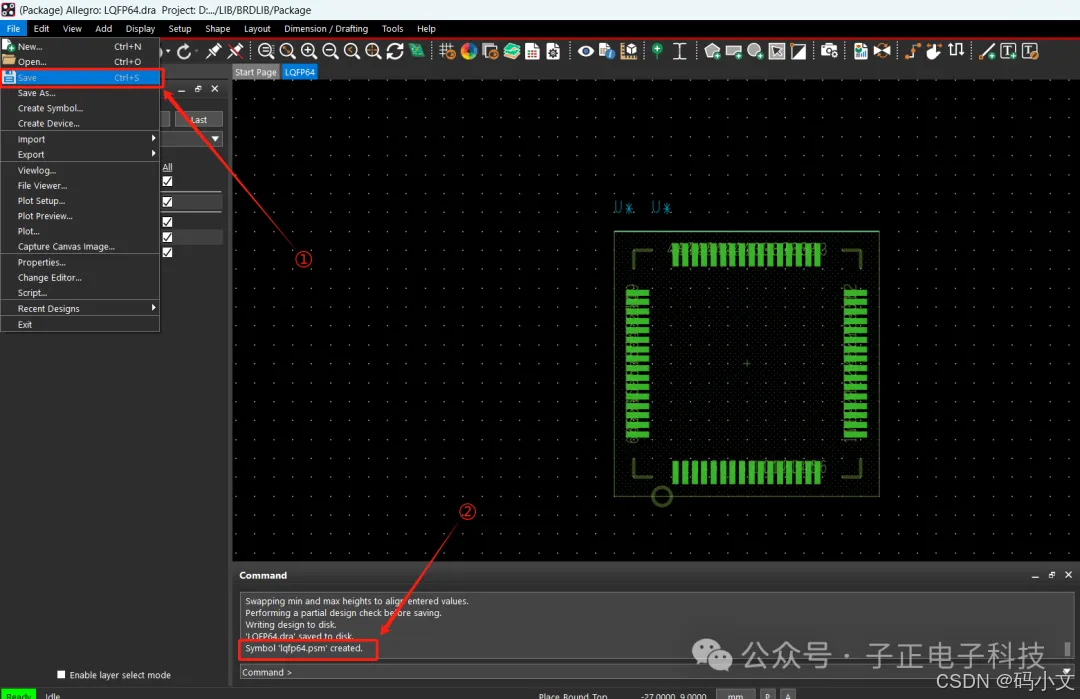
Task: Click the Fix pushpin icon
Action: pyautogui.click(x=214, y=51)
